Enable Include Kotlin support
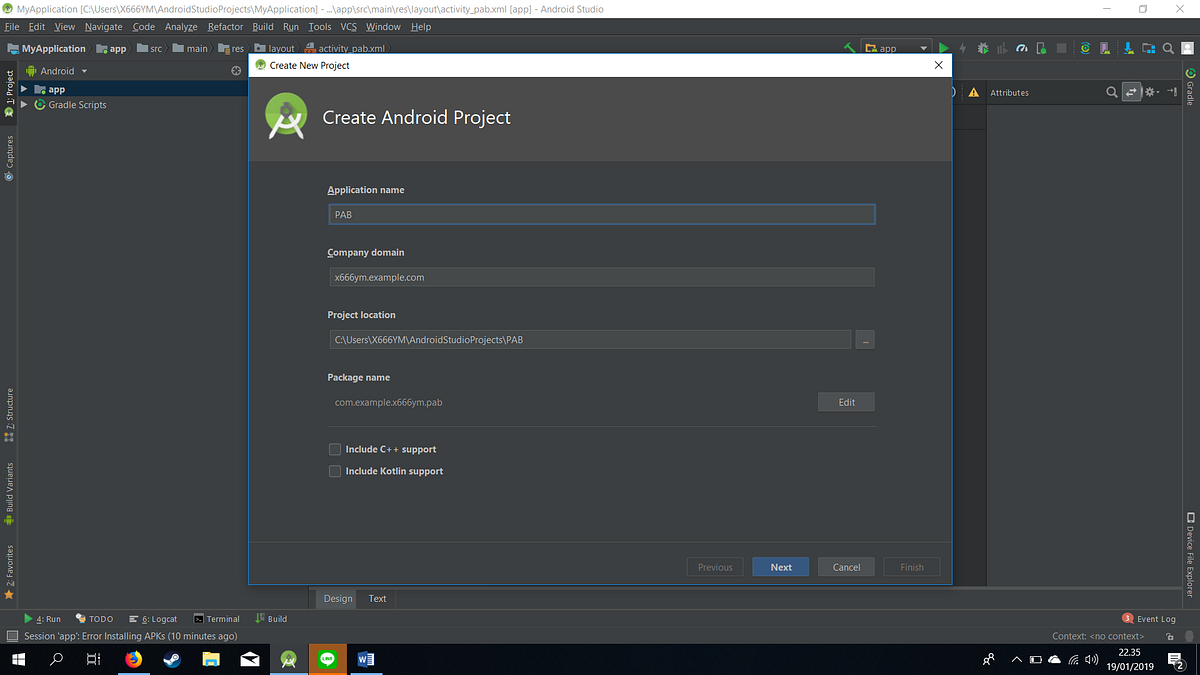This screenshot has height=675, width=1200. click(335, 471)
